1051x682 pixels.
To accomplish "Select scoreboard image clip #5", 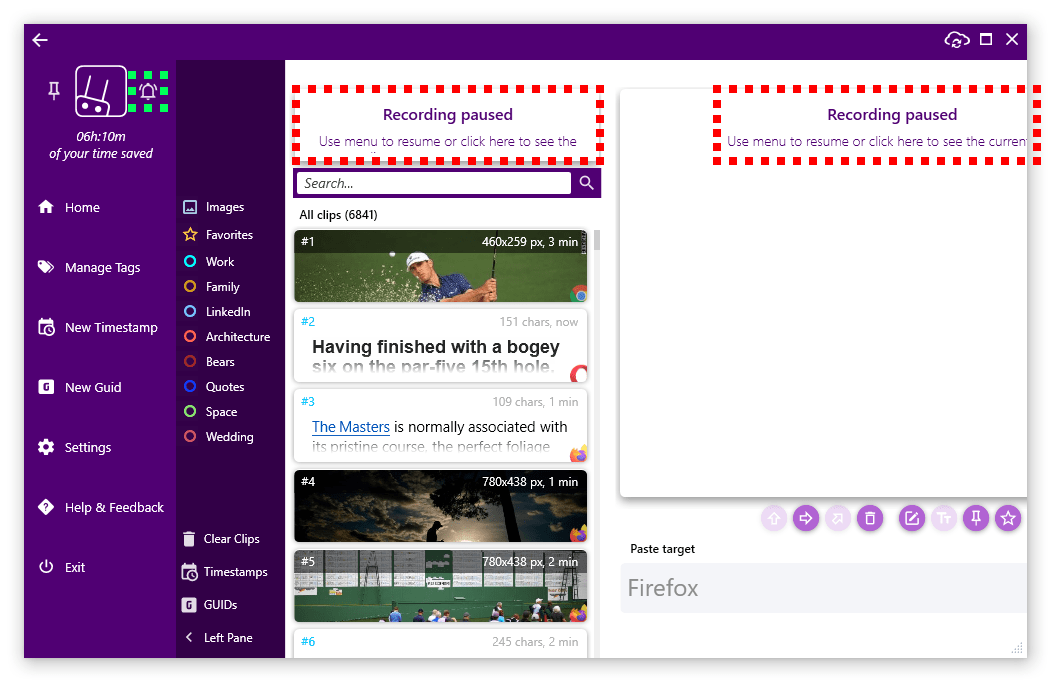I will pos(440,586).
